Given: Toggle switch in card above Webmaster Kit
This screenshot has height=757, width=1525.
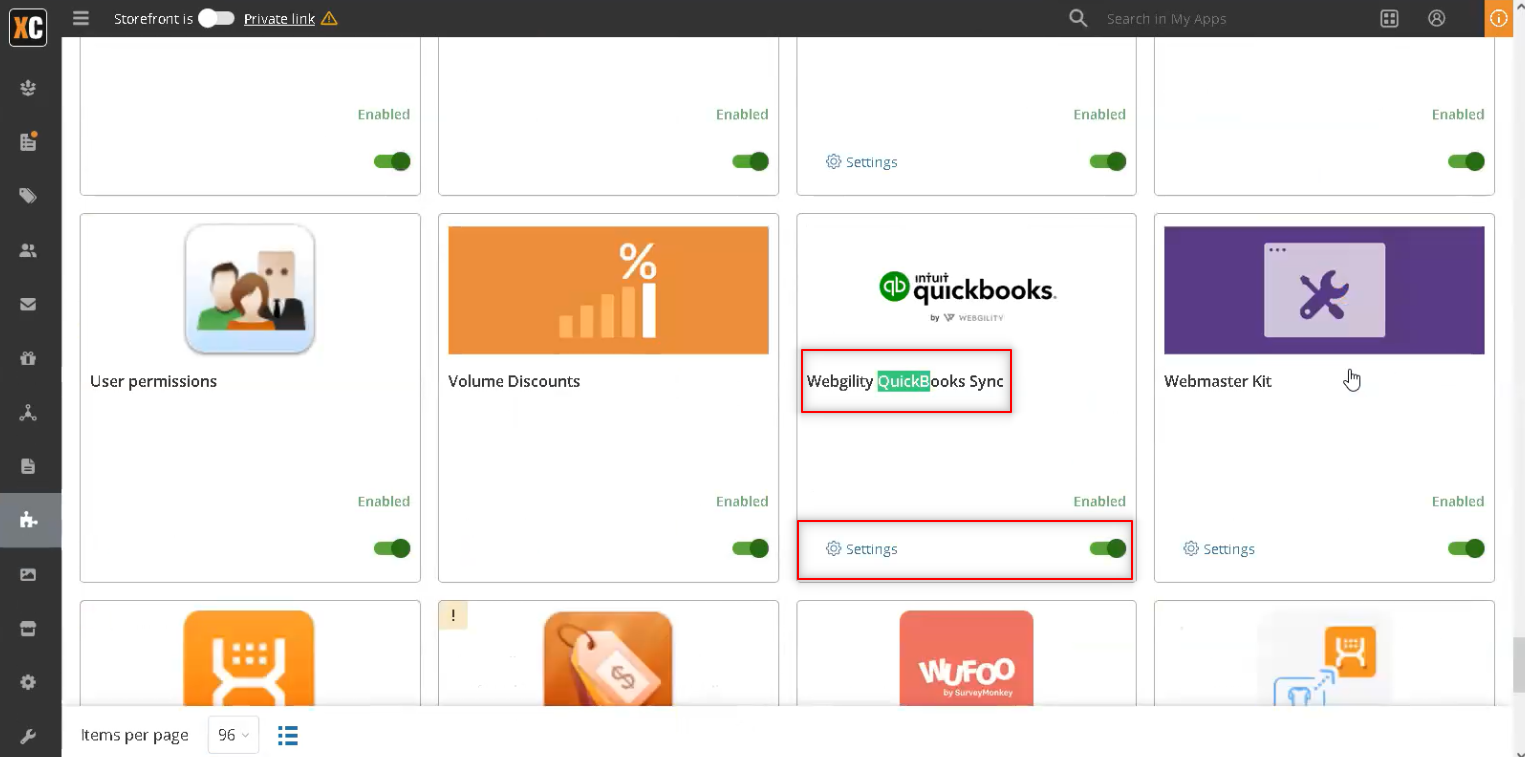Looking at the screenshot, I should (1466, 161).
